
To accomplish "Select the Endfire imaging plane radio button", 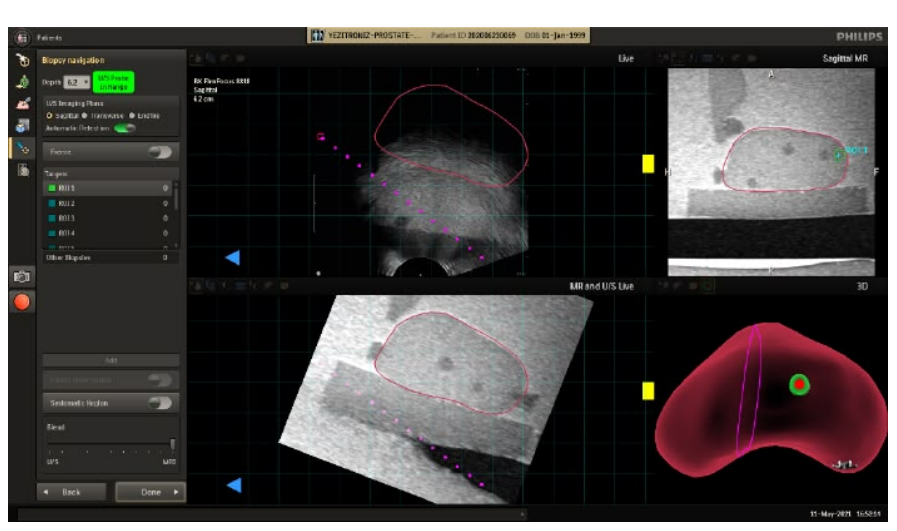I will [x=132, y=116].
